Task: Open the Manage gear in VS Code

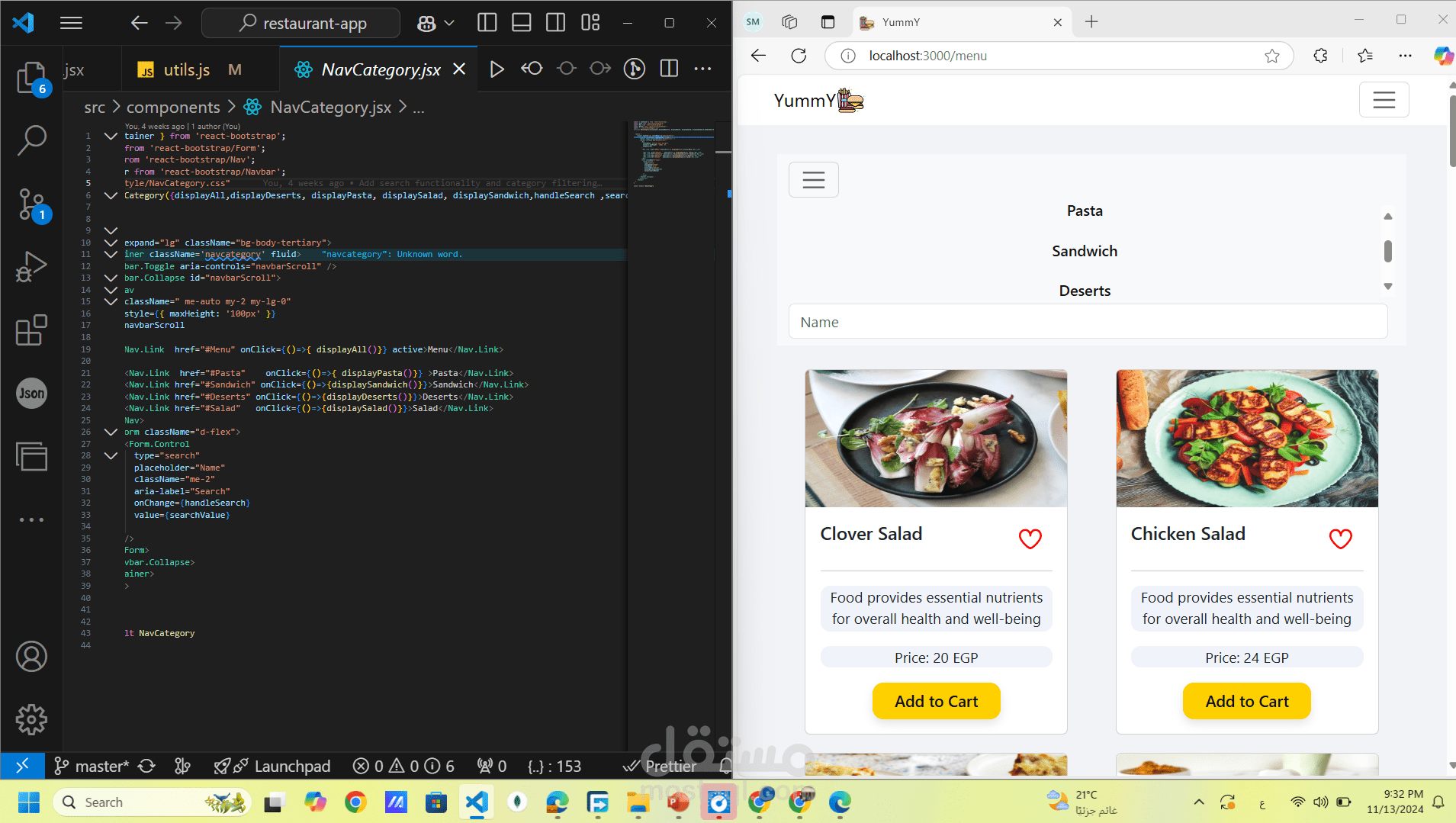Action: 31,719
